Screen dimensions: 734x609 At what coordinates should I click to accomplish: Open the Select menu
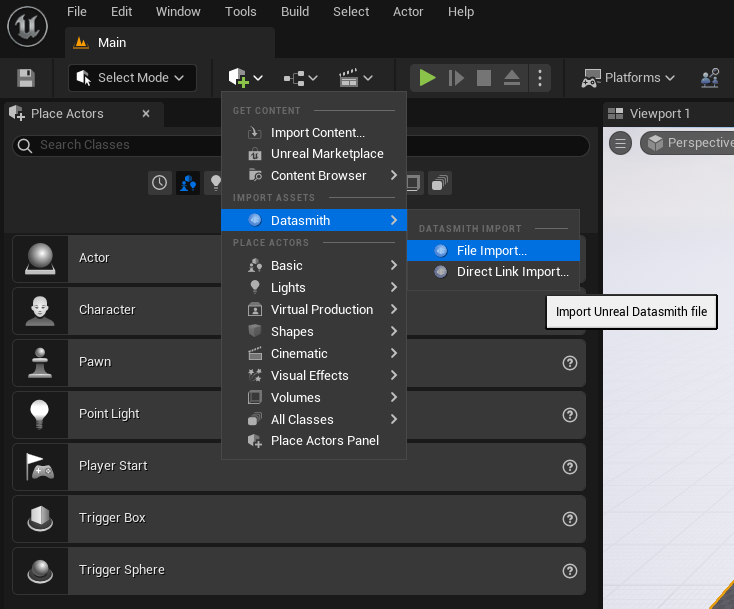click(351, 12)
